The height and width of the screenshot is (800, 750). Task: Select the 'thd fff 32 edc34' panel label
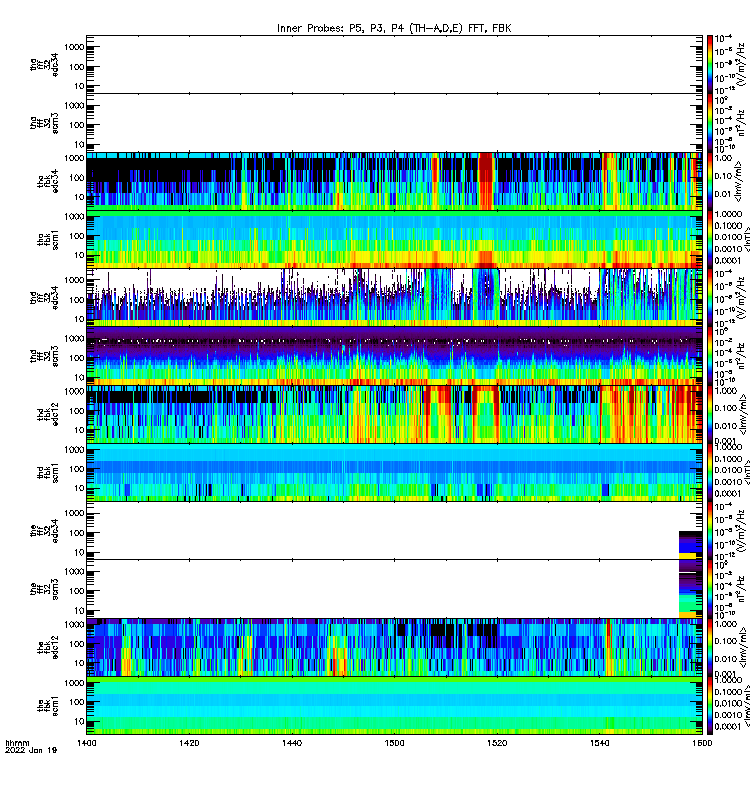tap(44, 298)
